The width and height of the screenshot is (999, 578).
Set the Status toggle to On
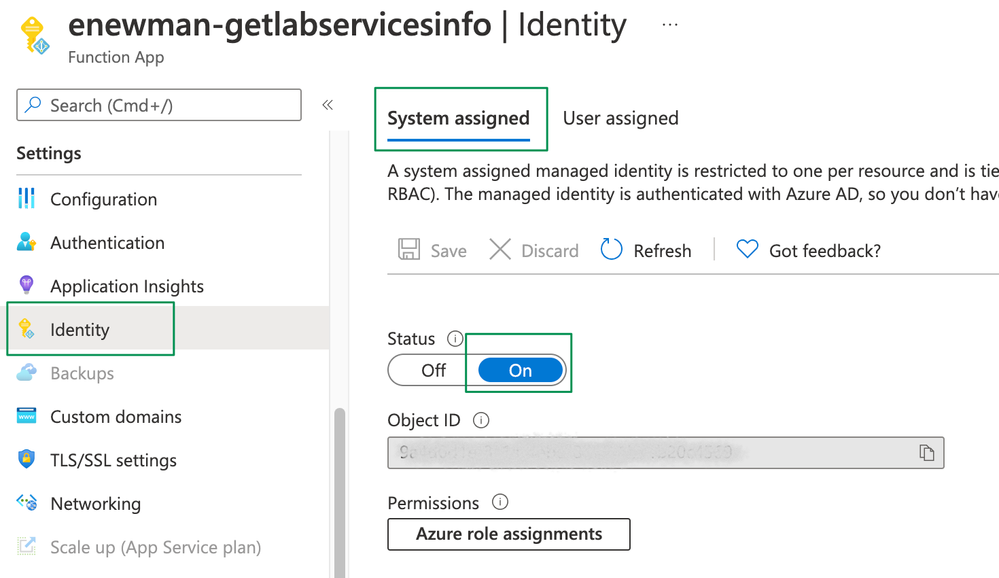pyautogui.click(x=521, y=370)
